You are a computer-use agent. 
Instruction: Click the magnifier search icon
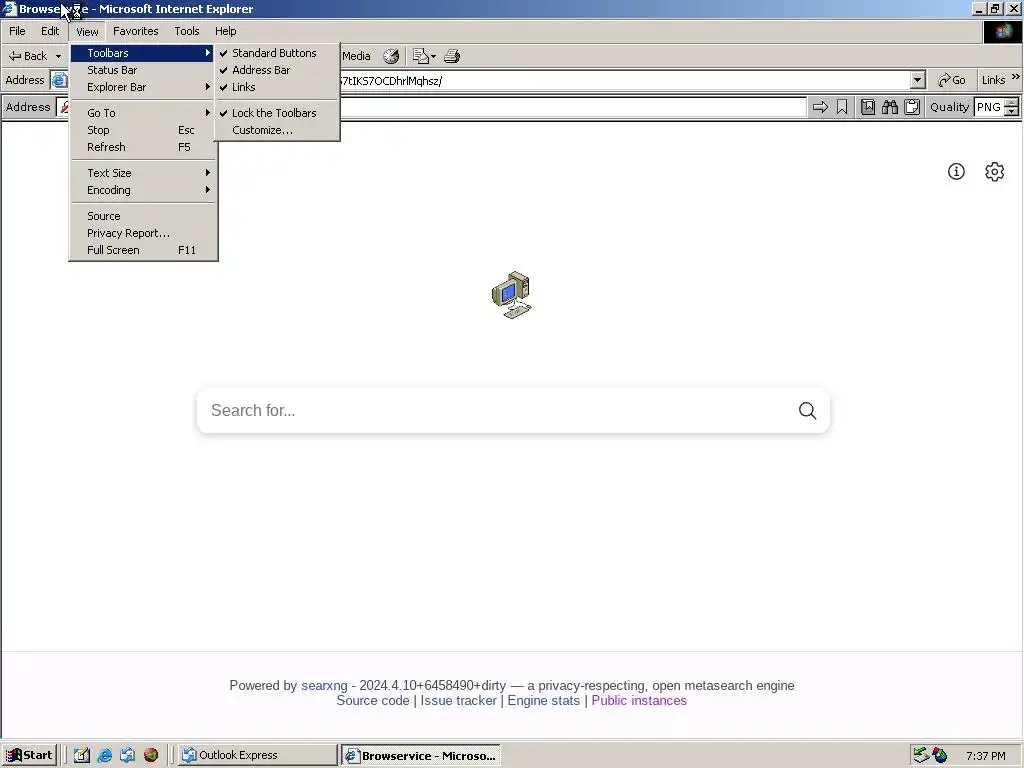point(807,410)
